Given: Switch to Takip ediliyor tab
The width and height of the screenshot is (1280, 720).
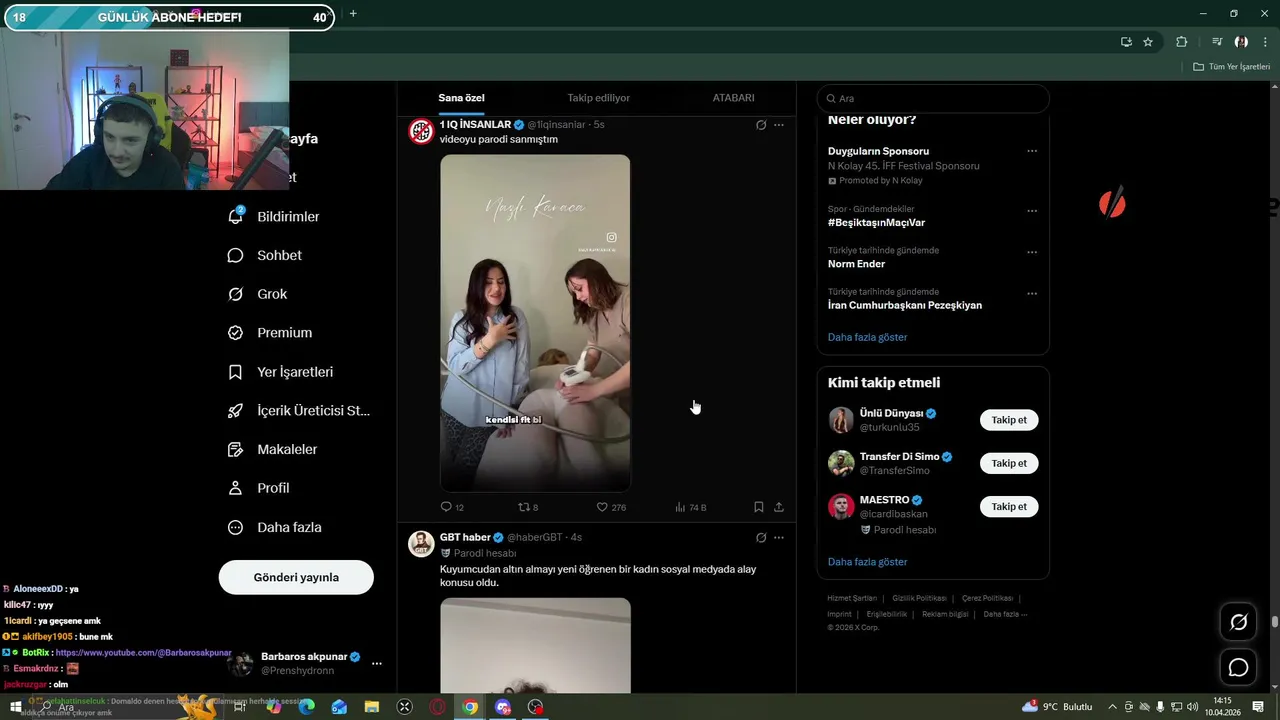Looking at the screenshot, I should point(598,98).
